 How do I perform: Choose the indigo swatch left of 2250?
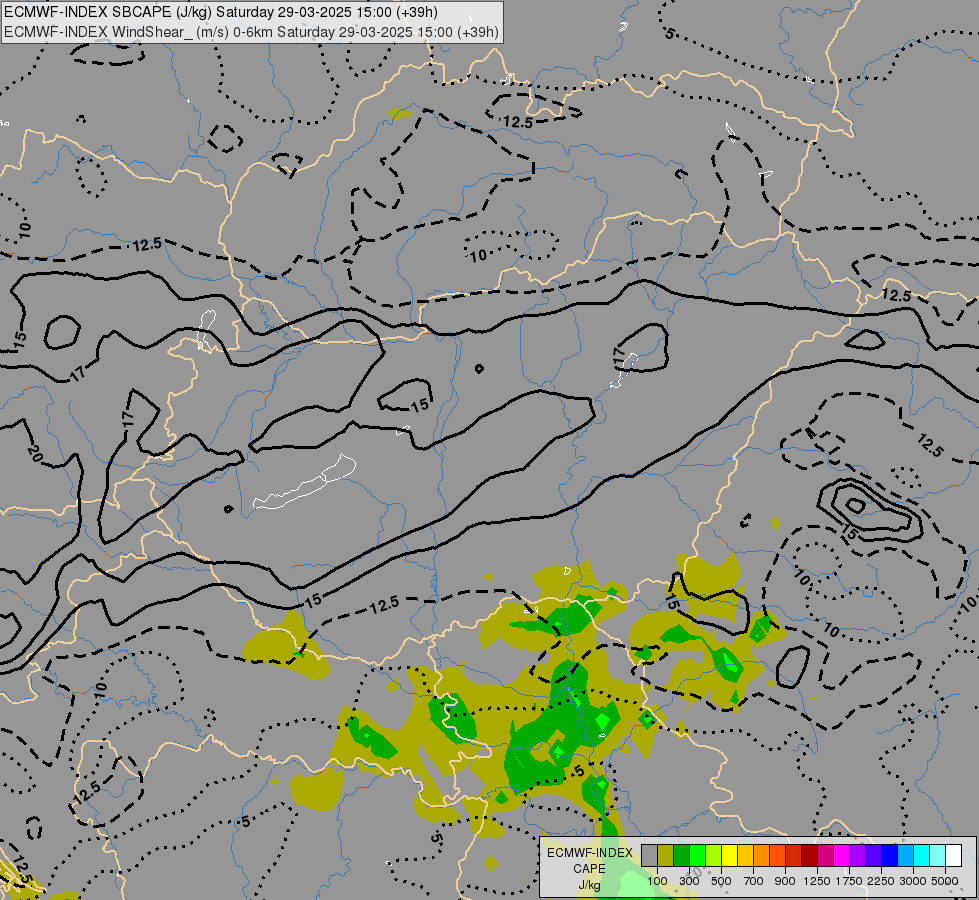coord(873,855)
